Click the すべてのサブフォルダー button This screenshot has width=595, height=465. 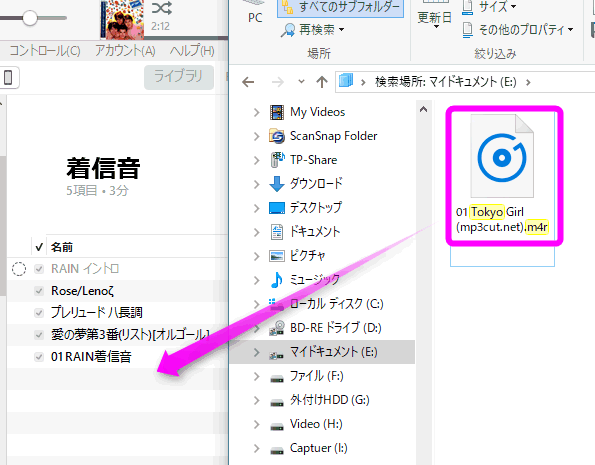point(340,8)
